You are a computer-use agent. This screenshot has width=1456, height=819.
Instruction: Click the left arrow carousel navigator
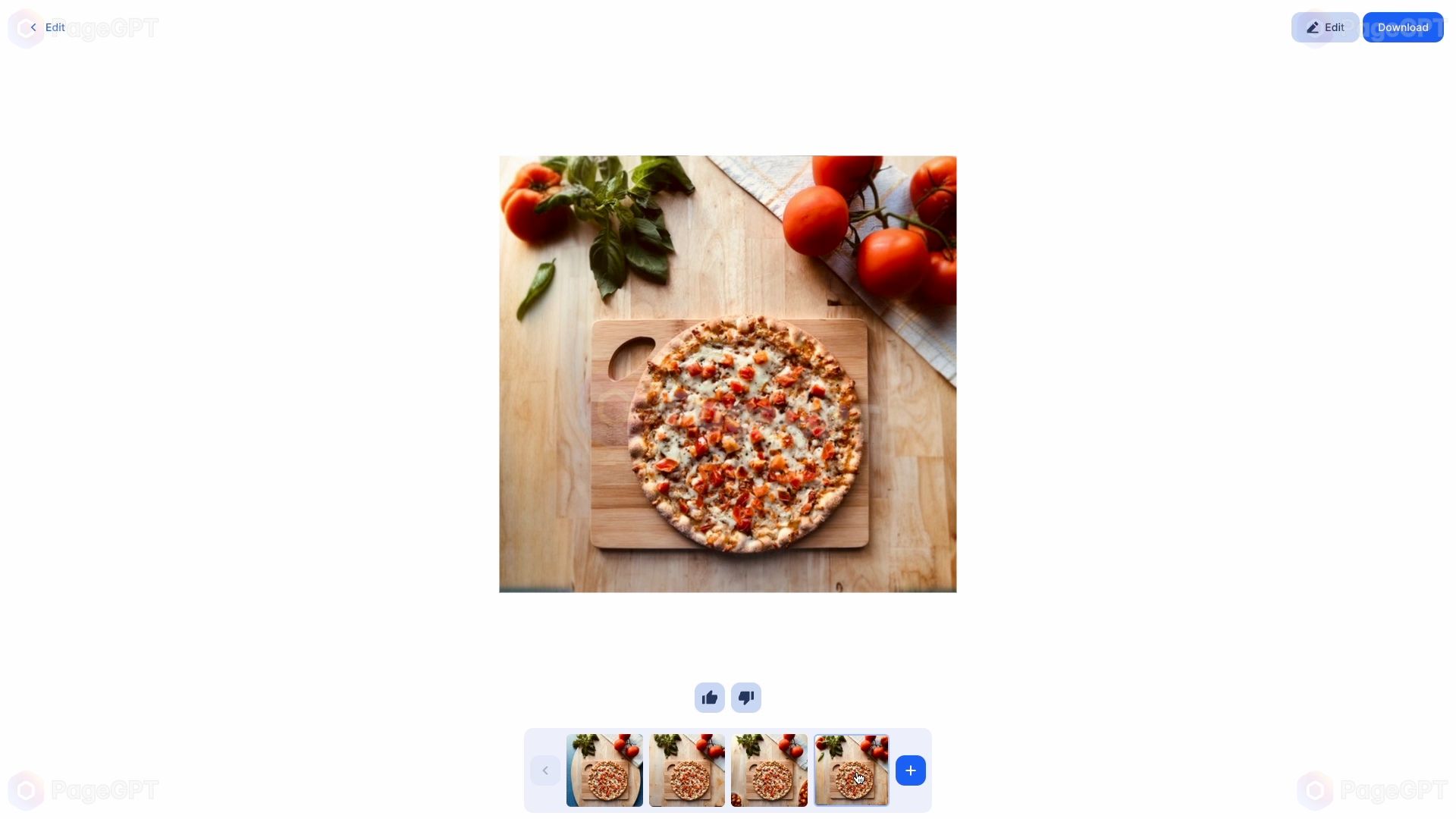coord(545,770)
